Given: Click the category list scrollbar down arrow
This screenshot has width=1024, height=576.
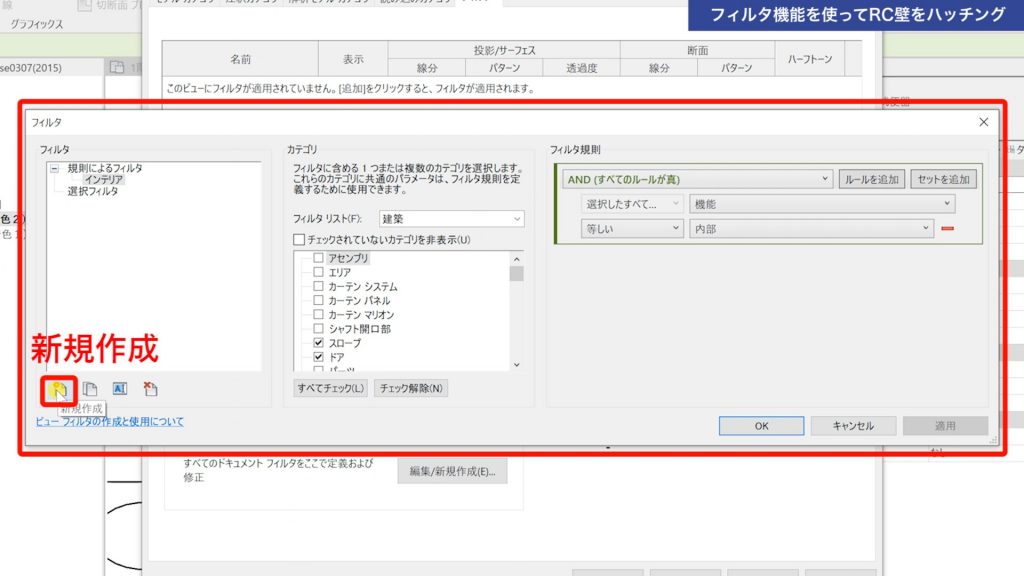Looking at the screenshot, I should click(x=517, y=364).
